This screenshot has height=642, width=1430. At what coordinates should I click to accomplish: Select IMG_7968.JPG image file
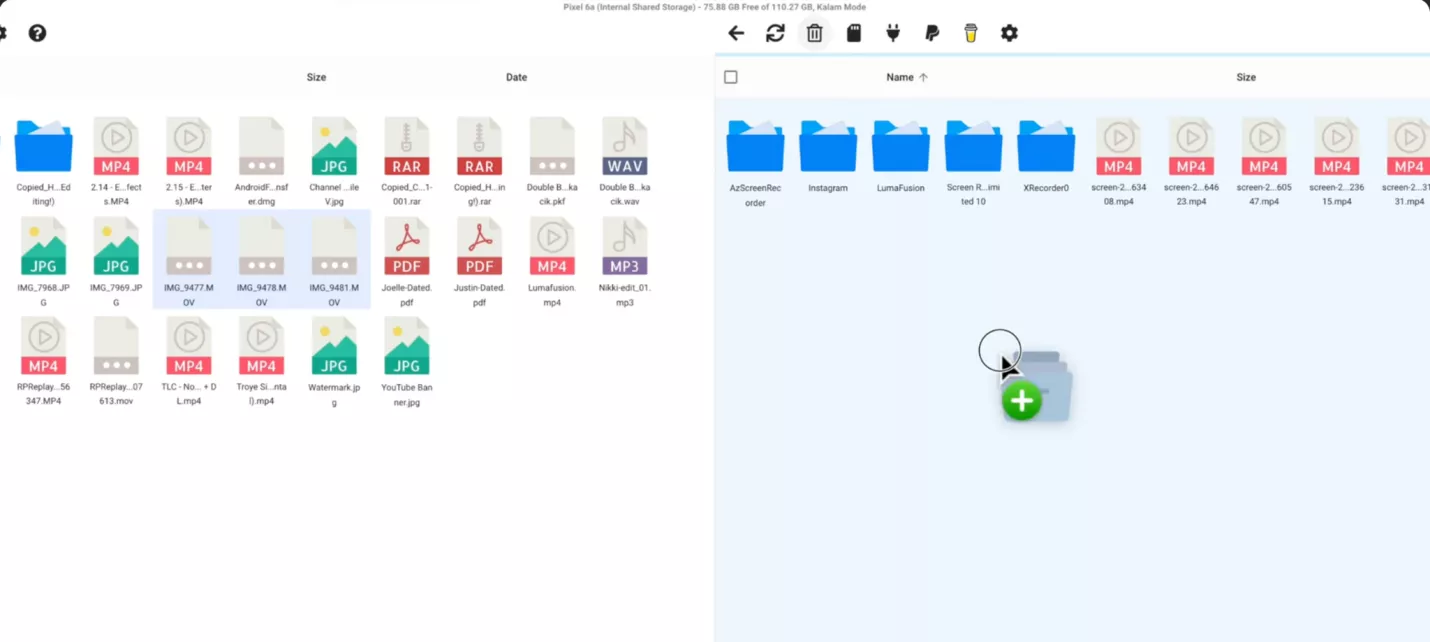coord(43,263)
